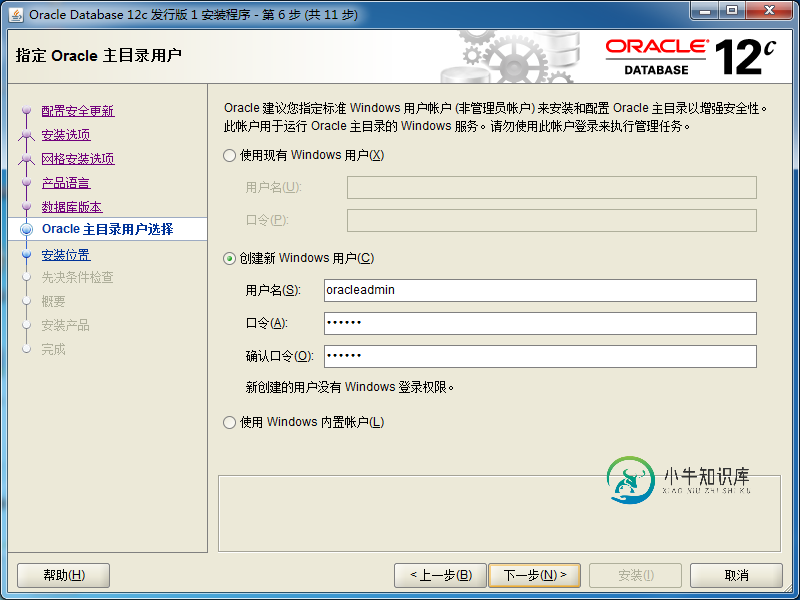Close the Oracle installer window
This screenshot has width=800, height=600.
(769, 10)
